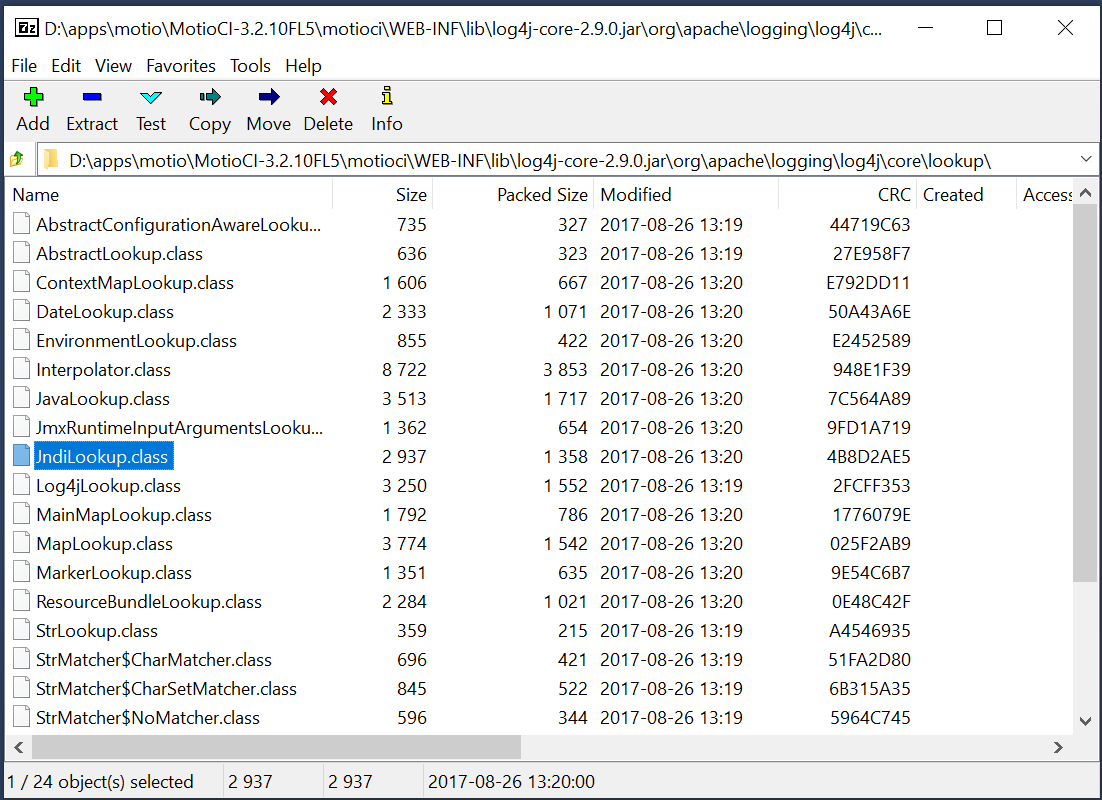Click file icon of MarkerLookup.class
This screenshot has height=800, width=1102.
coord(22,572)
